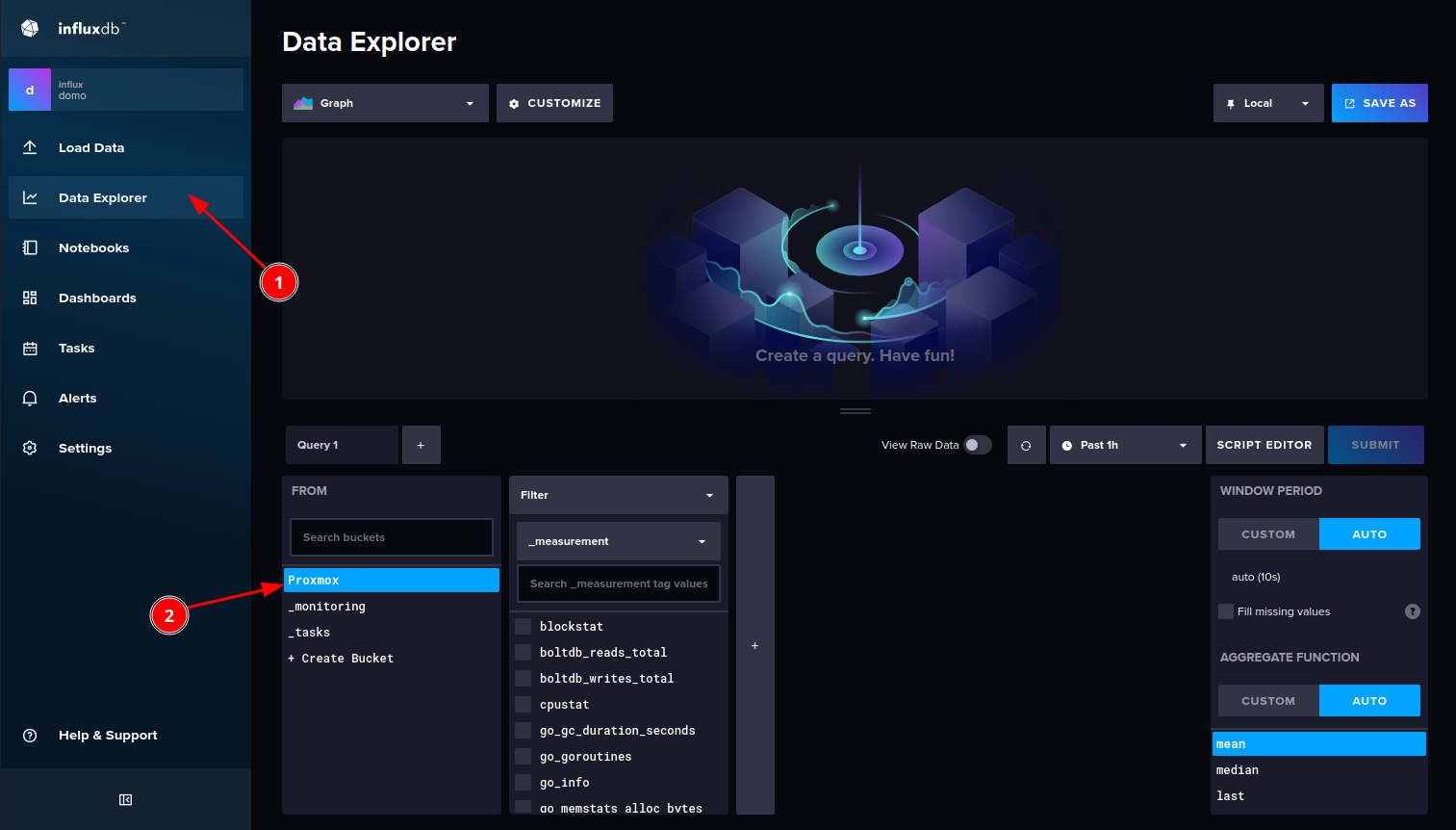Open the Graph visualization type dropdown
The image size is (1456, 830).
click(385, 103)
